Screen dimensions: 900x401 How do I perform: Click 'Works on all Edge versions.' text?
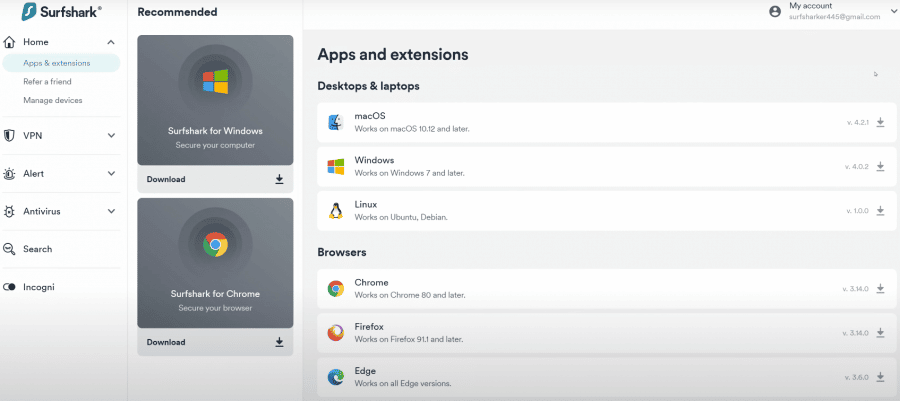403,383
